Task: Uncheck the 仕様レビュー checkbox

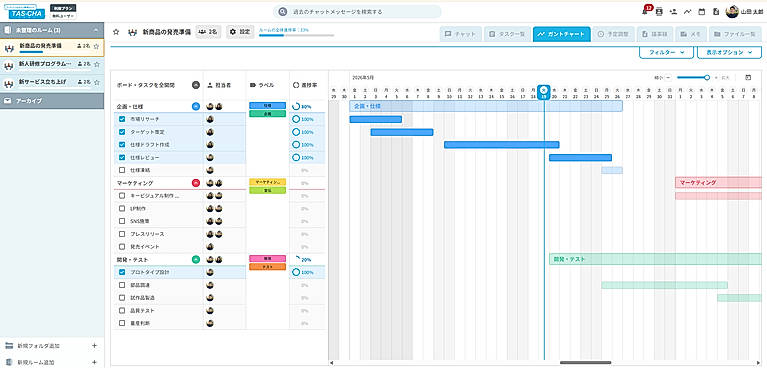Action: coord(122,158)
